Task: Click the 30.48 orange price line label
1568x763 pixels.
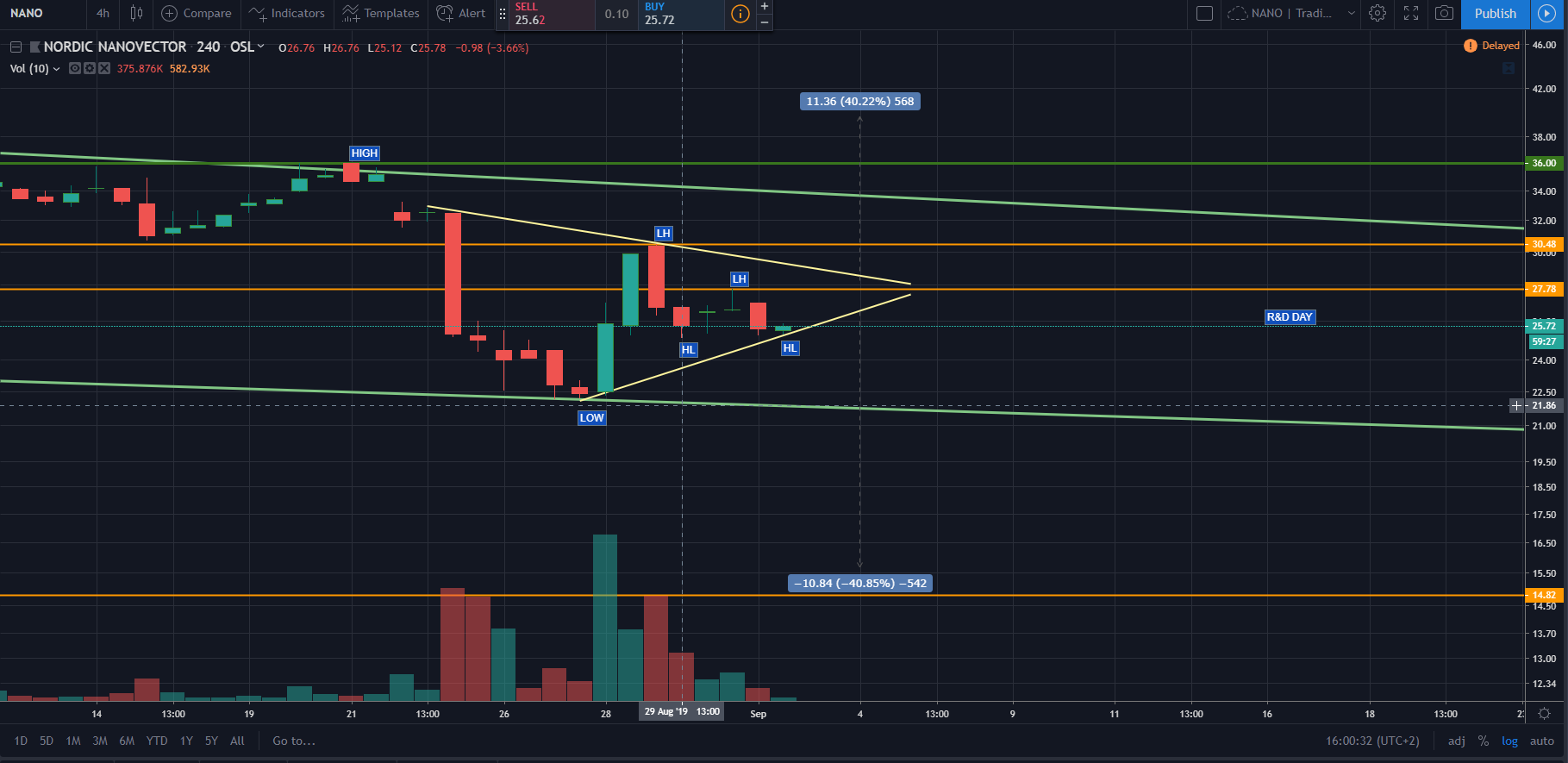Action: (1544, 244)
